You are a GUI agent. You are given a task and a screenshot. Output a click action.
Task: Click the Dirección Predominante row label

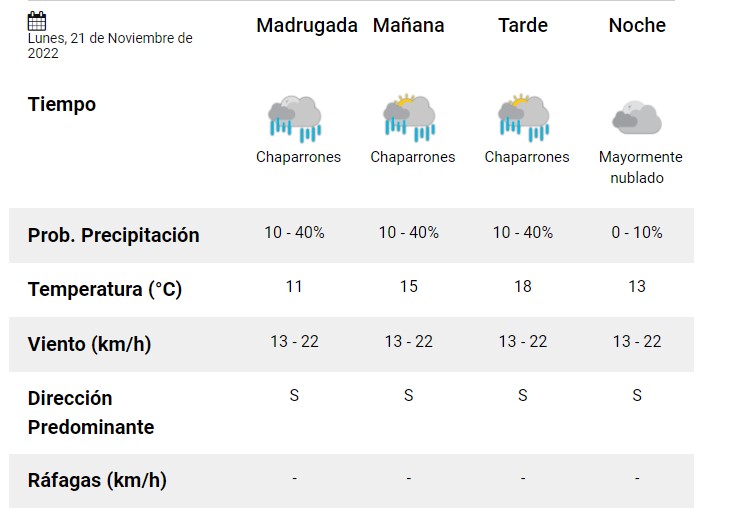(91, 413)
